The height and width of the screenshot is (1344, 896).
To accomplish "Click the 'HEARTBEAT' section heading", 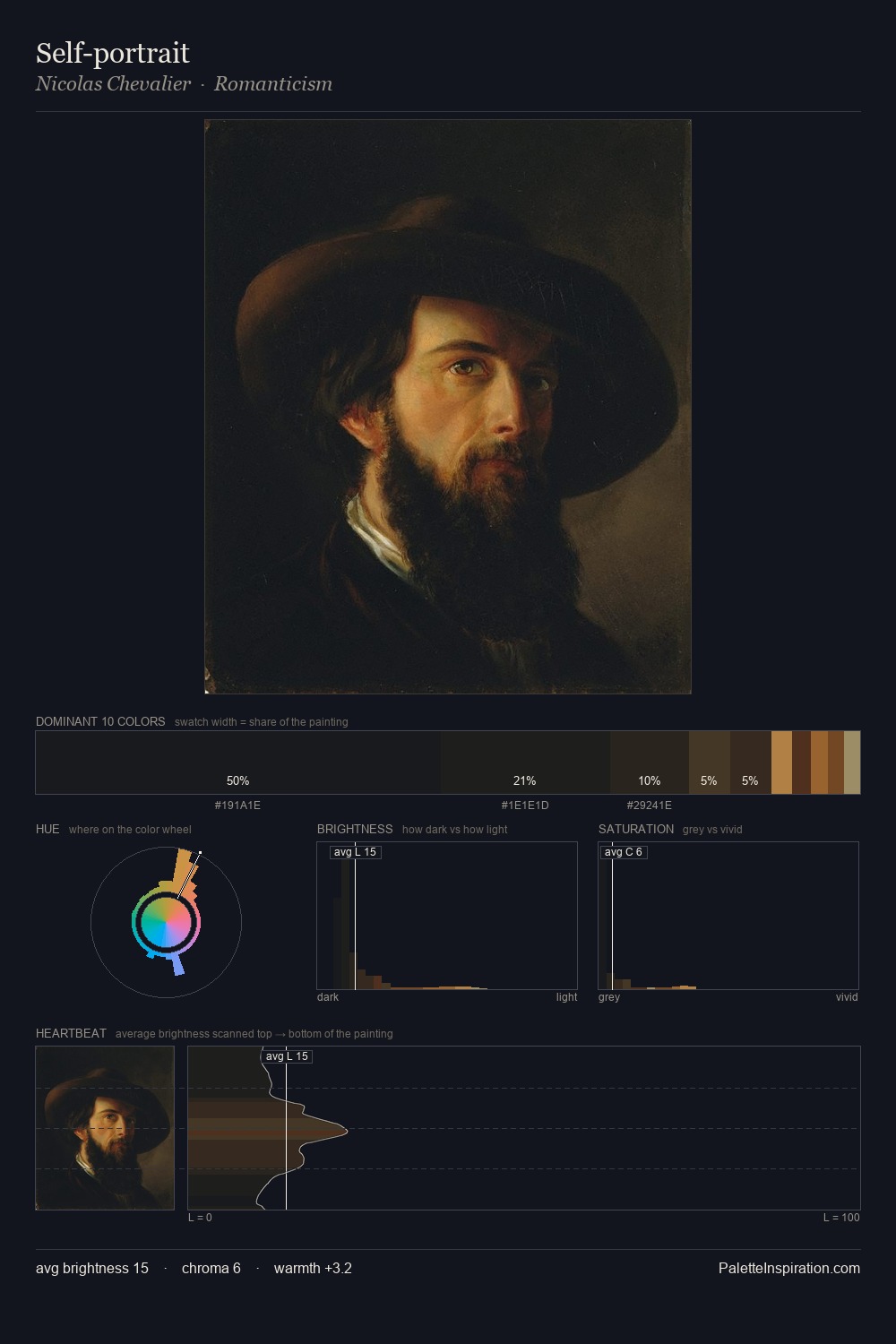I will click(x=71, y=1033).
